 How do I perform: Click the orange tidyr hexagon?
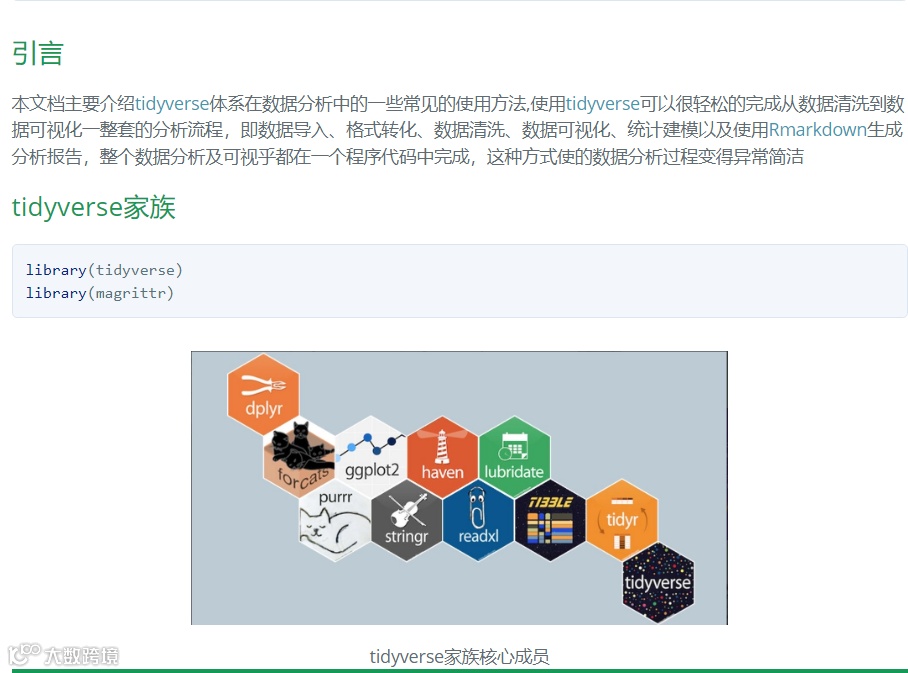(x=622, y=520)
